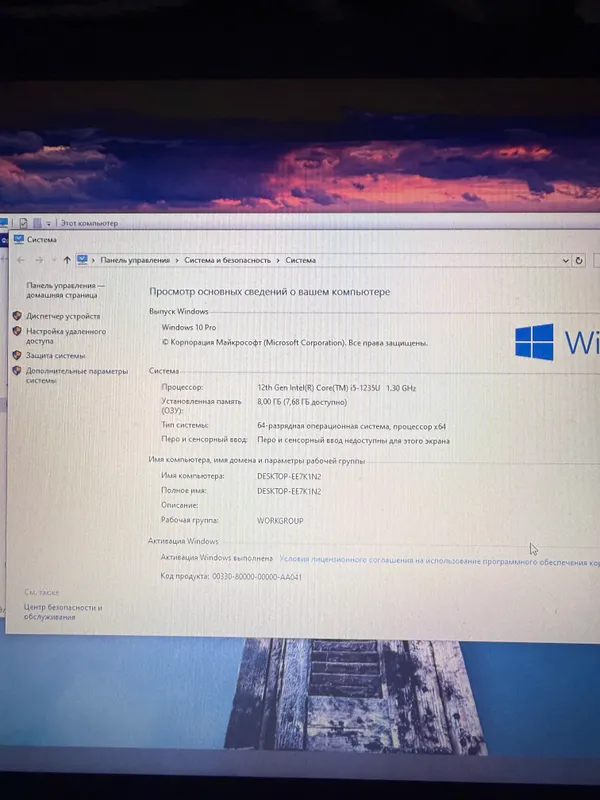
Task: Click the heading Просмотр основных сведений о вашем компьютере
Action: tap(269, 292)
